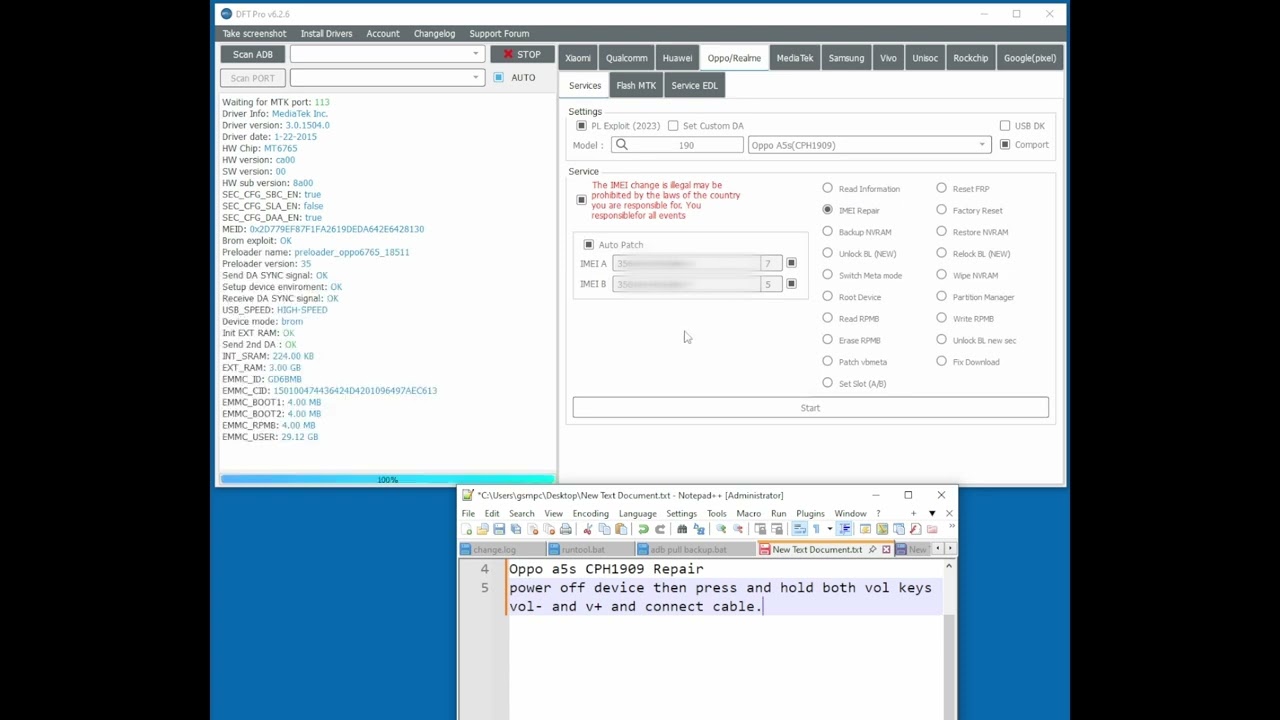
Task: Click the New file icon in Notepad++
Action: [466, 529]
